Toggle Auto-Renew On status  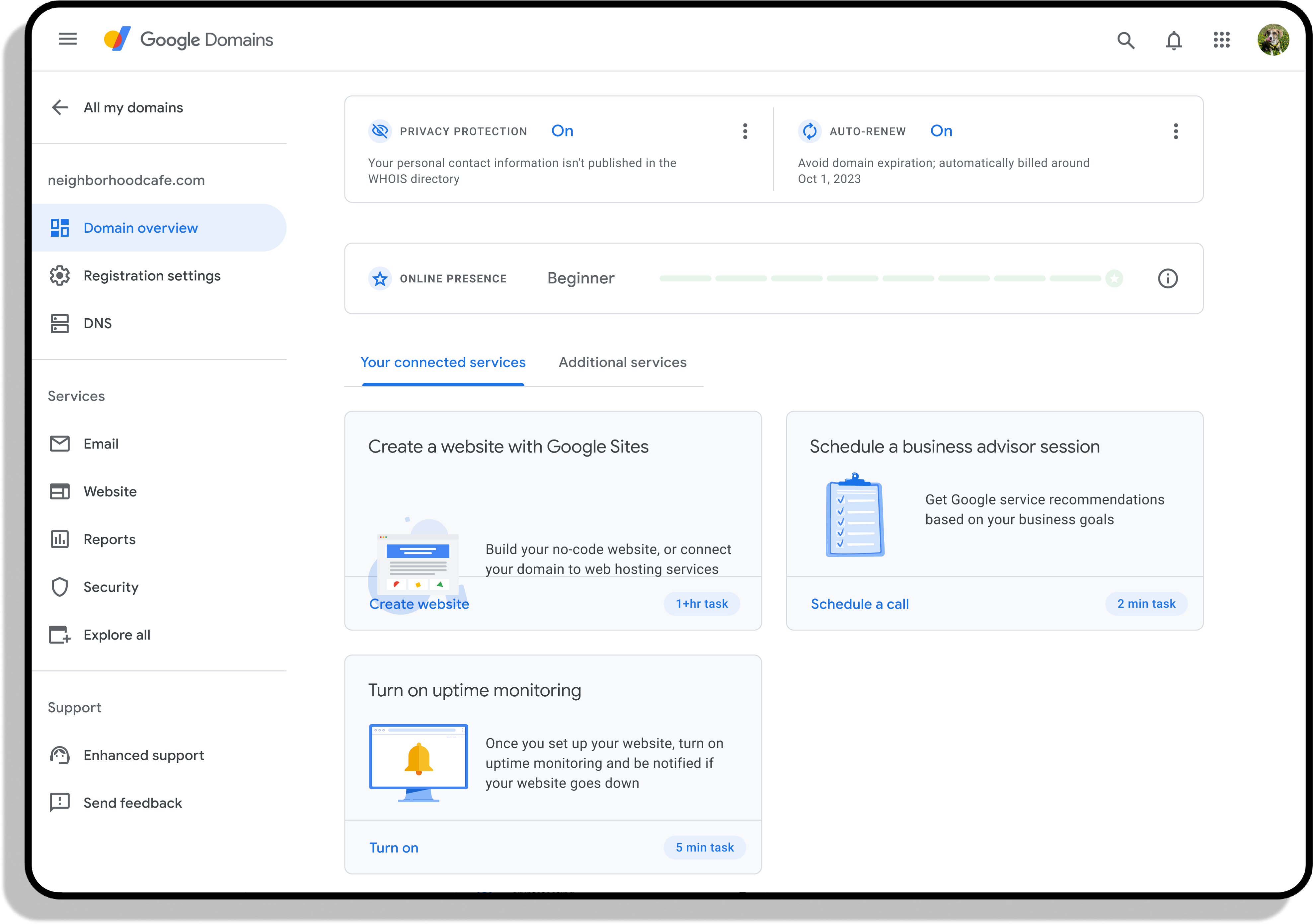coord(941,131)
